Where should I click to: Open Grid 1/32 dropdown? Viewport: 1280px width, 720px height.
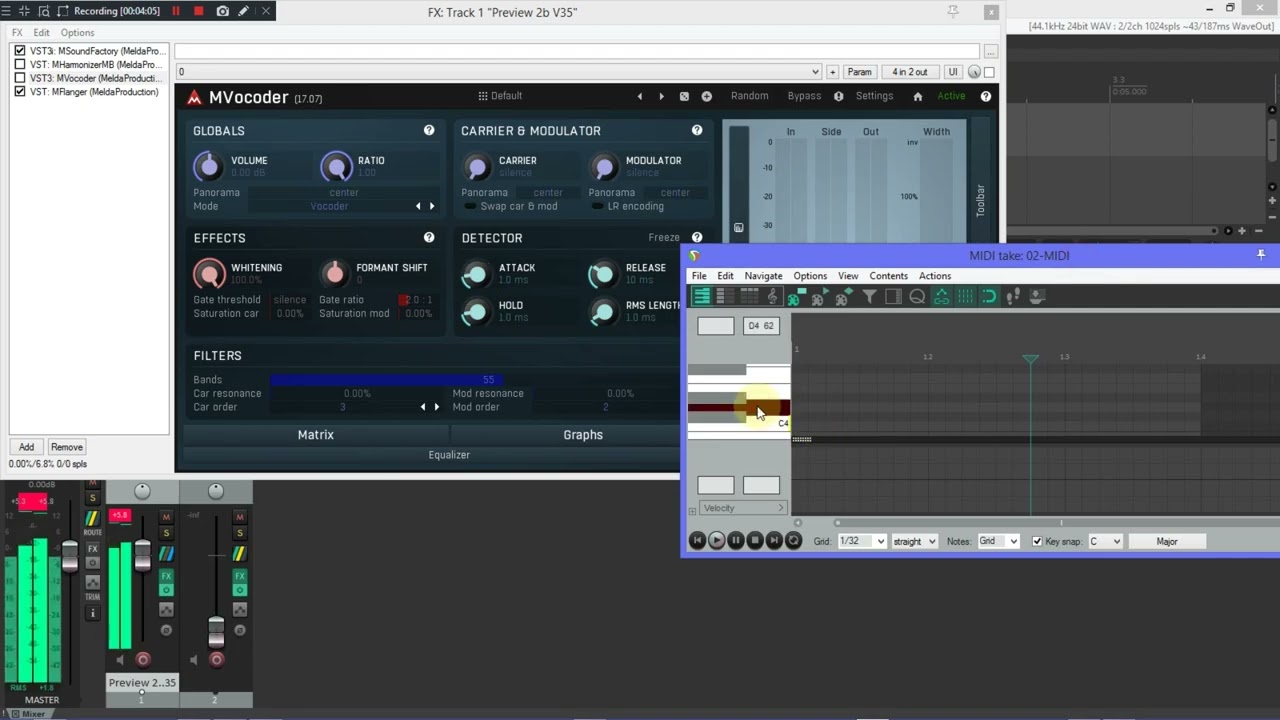point(862,541)
